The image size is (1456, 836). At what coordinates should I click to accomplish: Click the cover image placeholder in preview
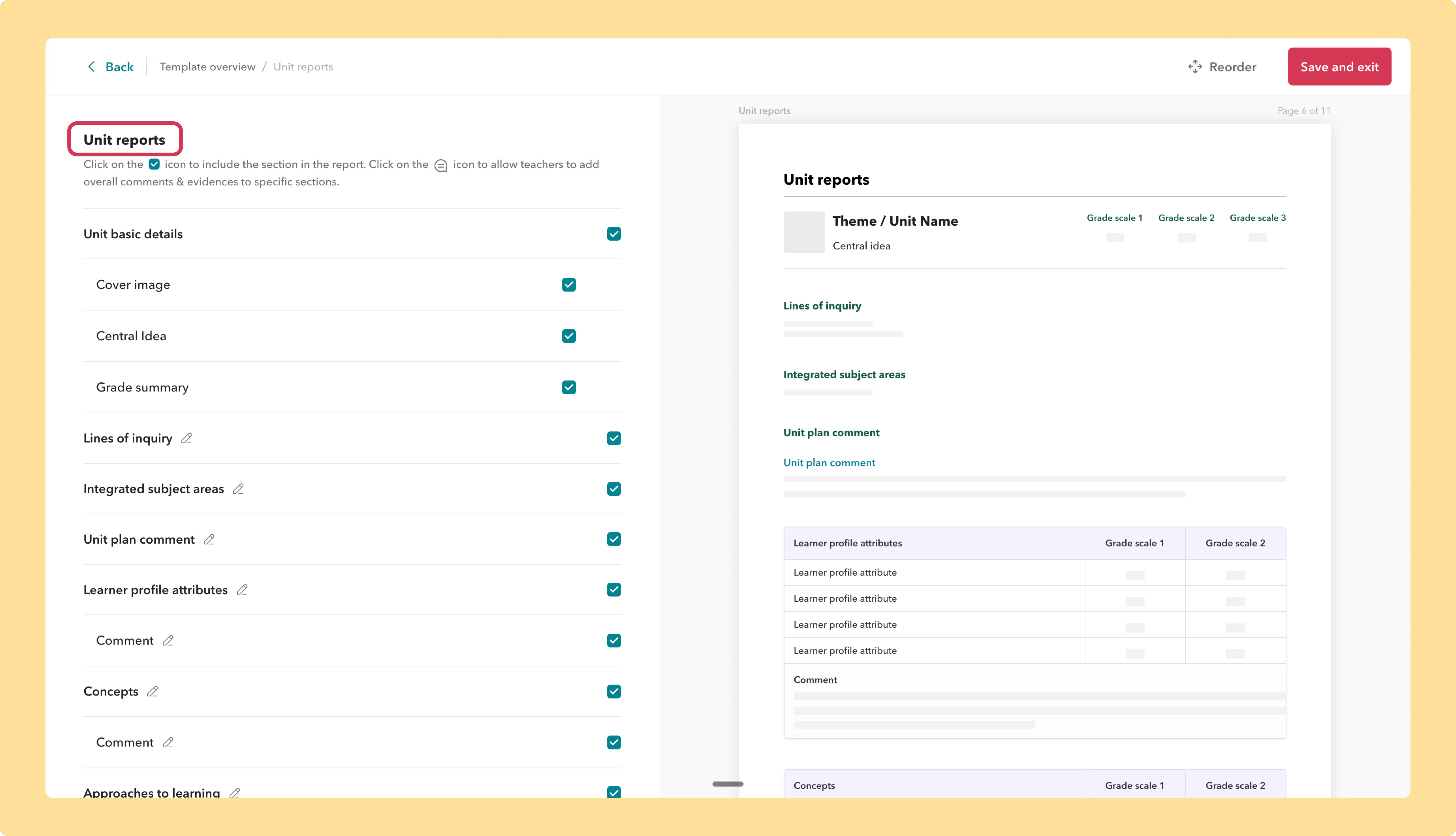804,232
